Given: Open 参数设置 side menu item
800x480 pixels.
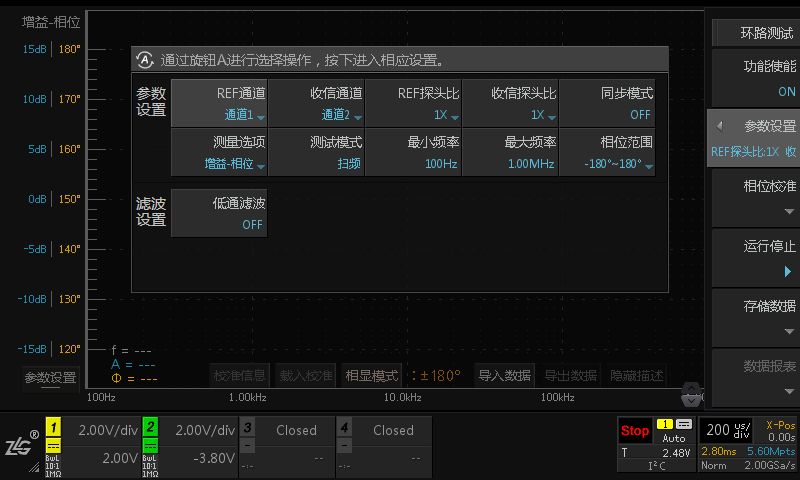Looking at the screenshot, I should pos(754,138).
